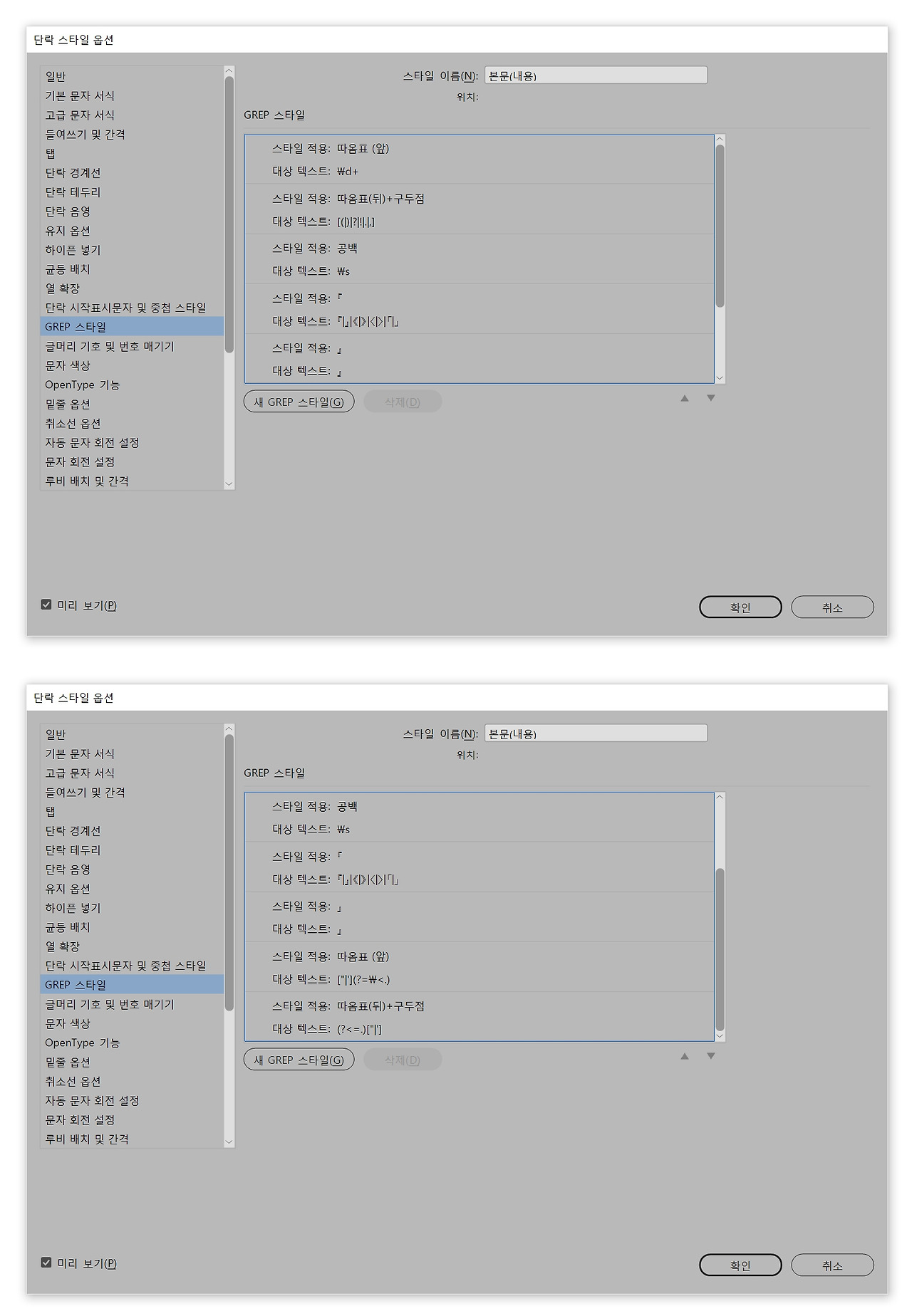The height and width of the screenshot is (1316, 912).
Task: Select GREP 스타일 category in lower dialog
Action: (x=132, y=985)
